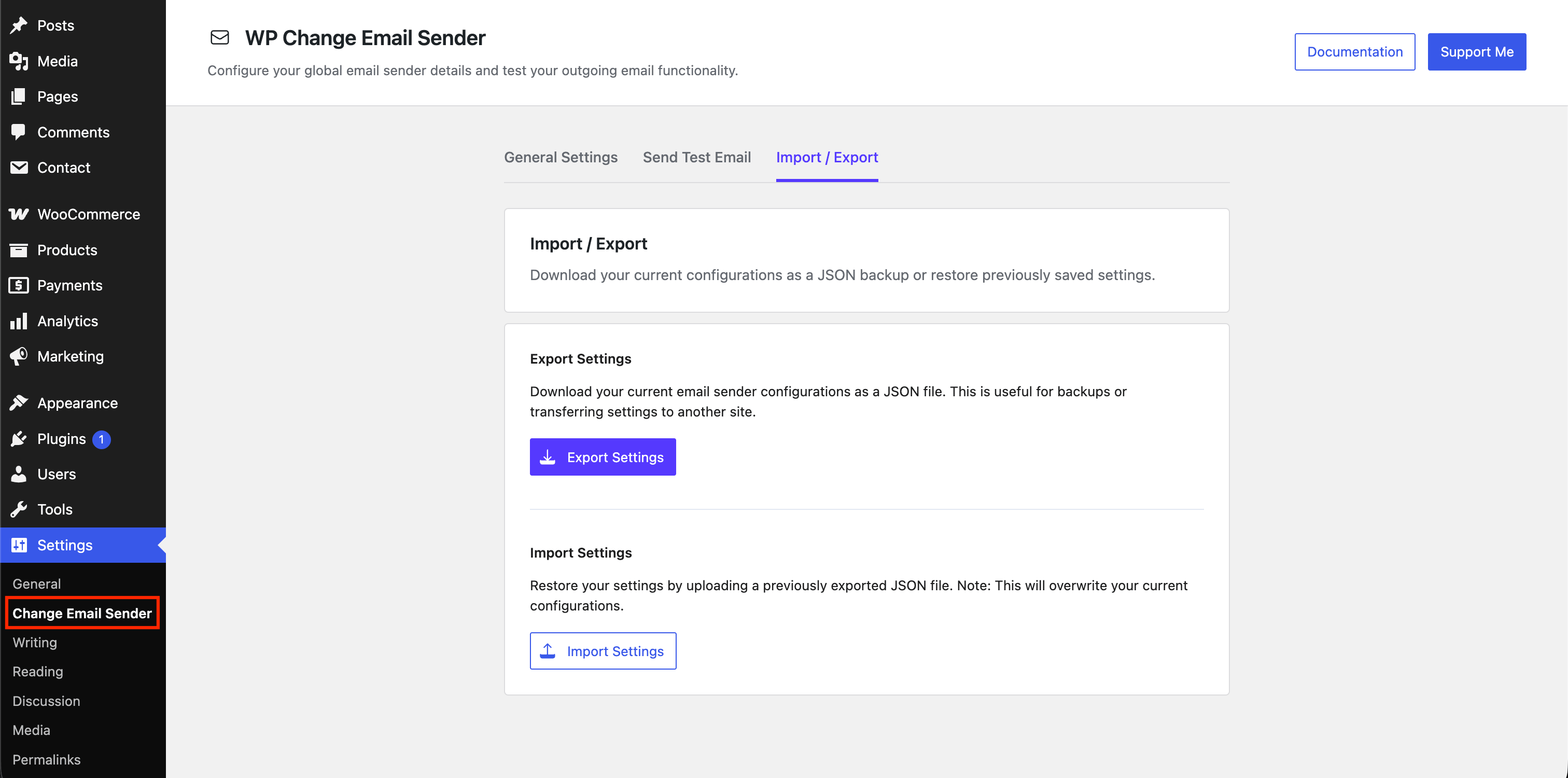
Task: Click the Users person icon
Action: pos(19,474)
